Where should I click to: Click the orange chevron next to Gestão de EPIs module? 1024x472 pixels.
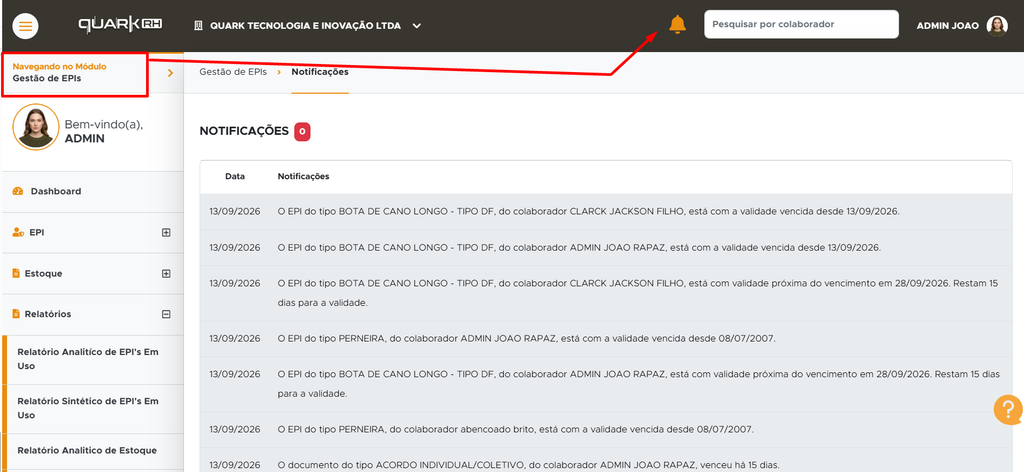[170, 72]
